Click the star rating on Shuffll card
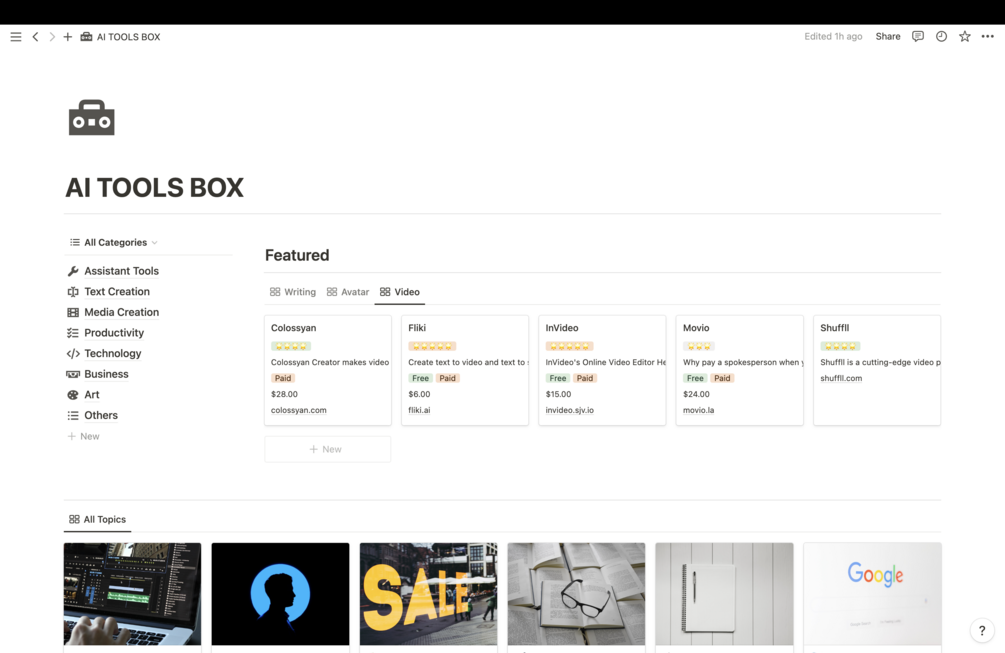The width and height of the screenshot is (1005, 653). click(x=840, y=346)
